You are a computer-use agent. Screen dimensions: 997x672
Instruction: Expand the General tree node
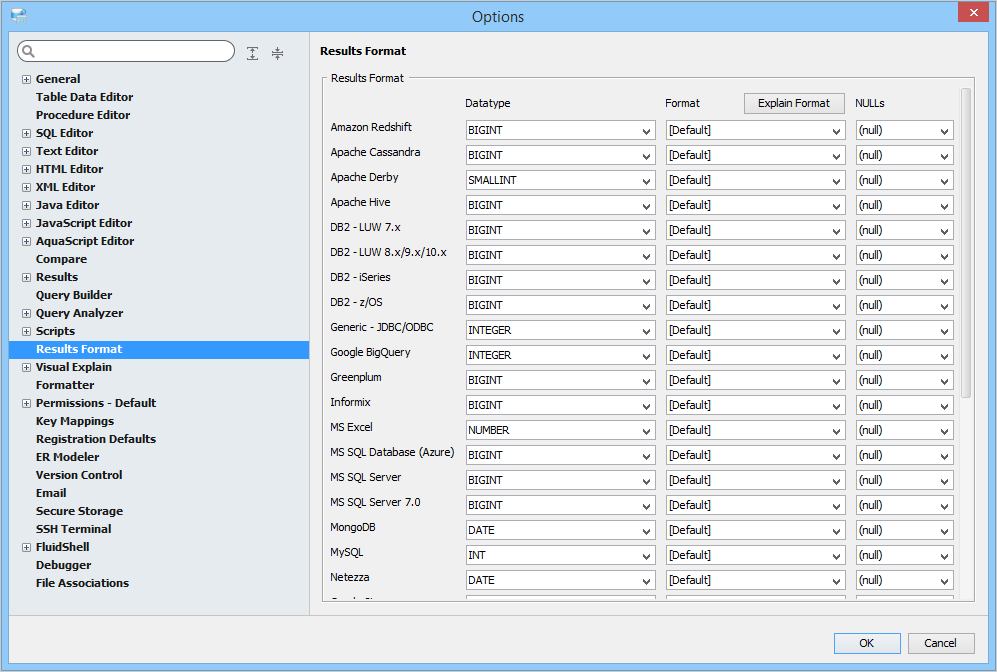point(26,79)
